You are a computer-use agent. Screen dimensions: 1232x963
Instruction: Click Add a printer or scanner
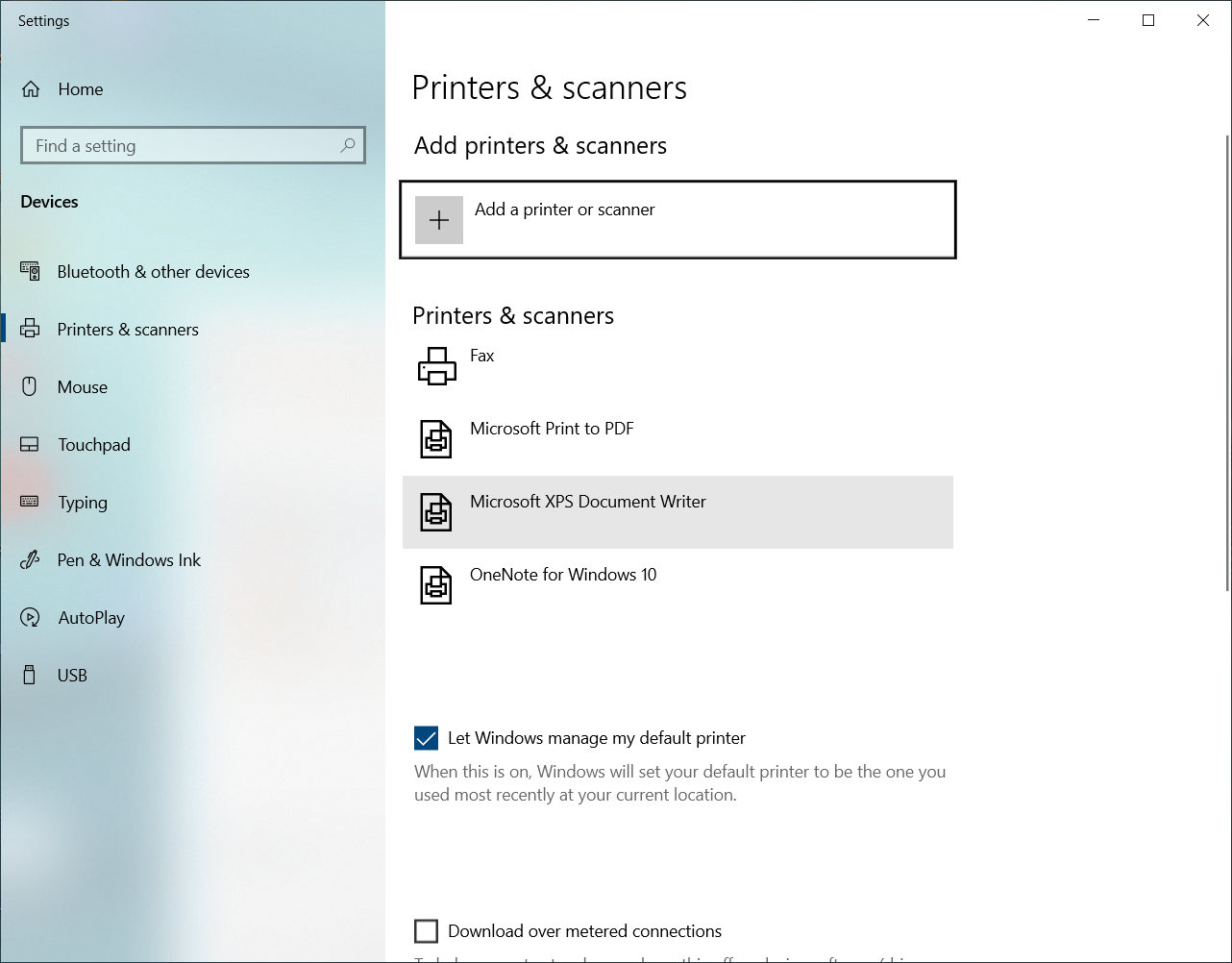coord(678,219)
